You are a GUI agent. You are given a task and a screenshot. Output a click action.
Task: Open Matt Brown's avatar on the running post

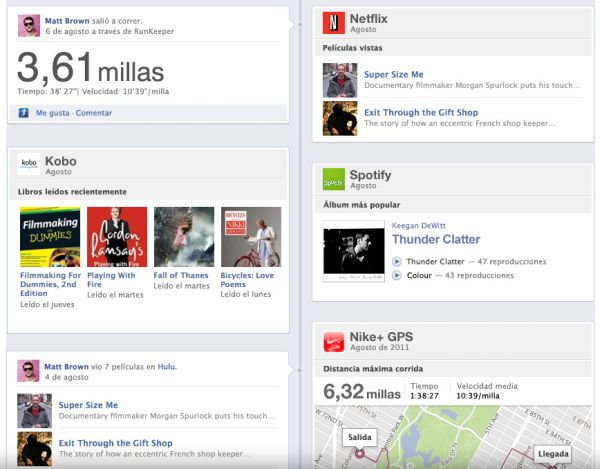tap(29, 26)
